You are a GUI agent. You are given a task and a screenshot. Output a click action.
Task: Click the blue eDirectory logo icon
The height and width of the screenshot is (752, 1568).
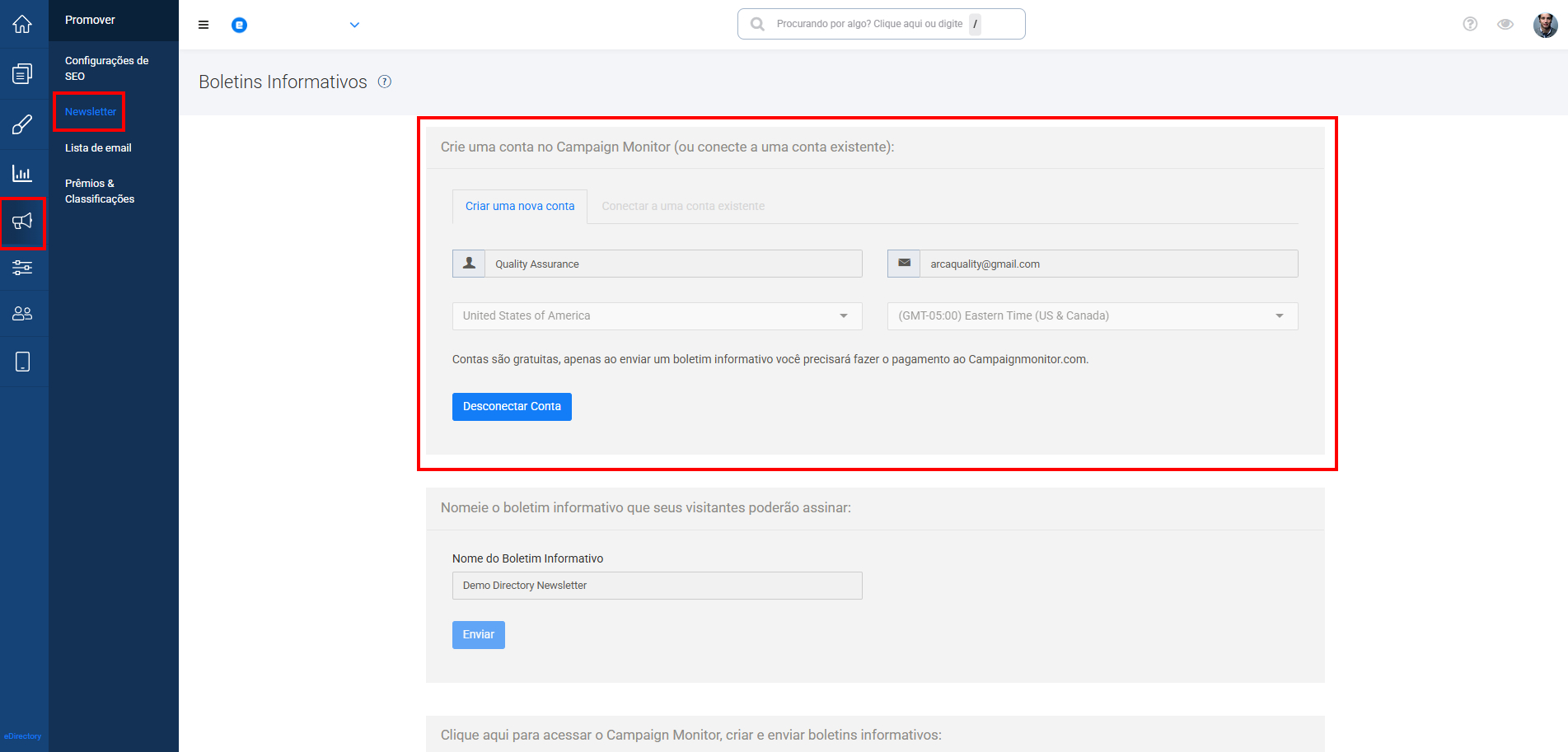239,25
